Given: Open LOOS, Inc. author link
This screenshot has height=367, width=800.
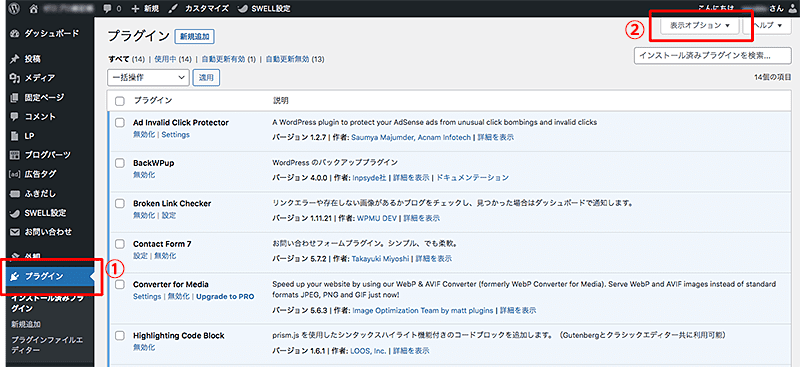Looking at the screenshot, I should click(x=368, y=351).
